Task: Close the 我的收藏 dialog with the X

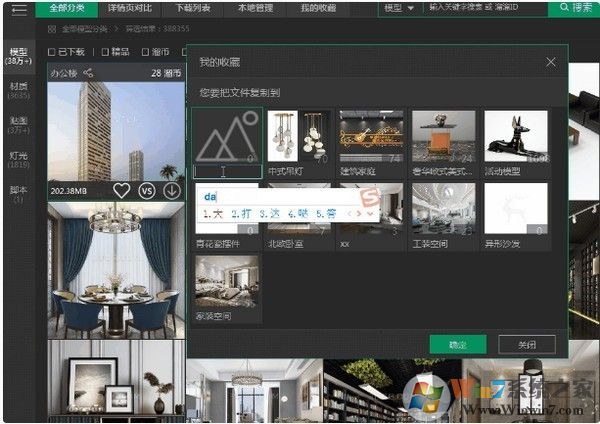Action: [550, 62]
